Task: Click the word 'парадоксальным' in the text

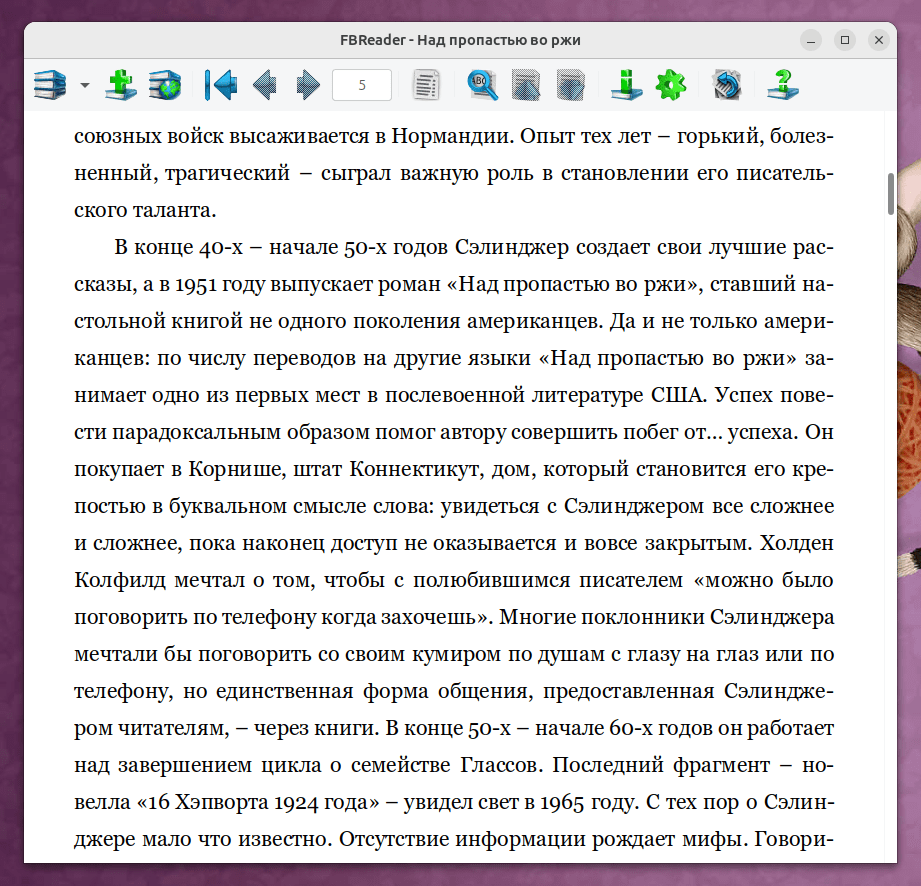Action: tap(196, 432)
